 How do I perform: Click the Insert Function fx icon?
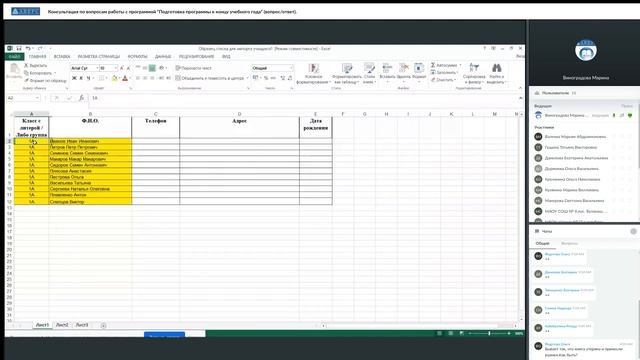[81, 98]
